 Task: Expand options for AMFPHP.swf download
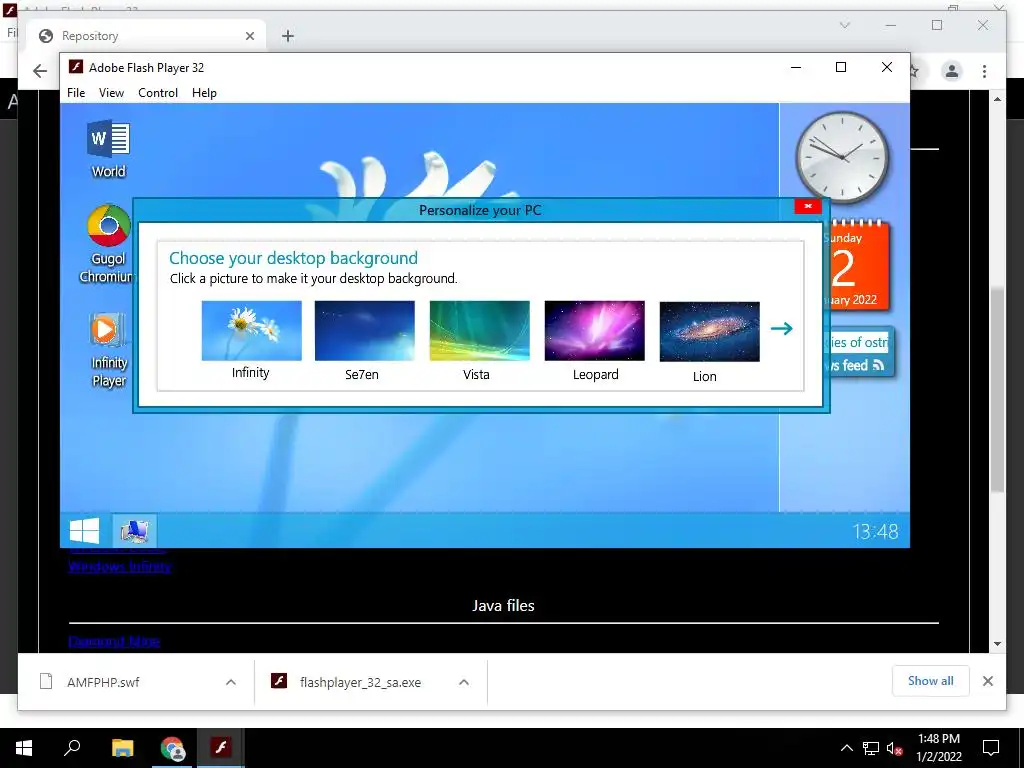[x=231, y=682]
